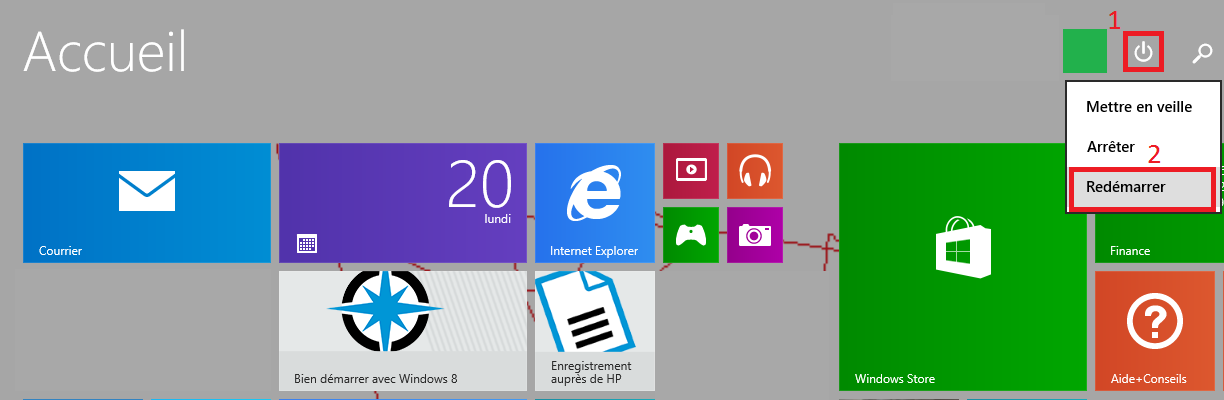
Task: Open the red Video tile
Action: tap(691, 171)
